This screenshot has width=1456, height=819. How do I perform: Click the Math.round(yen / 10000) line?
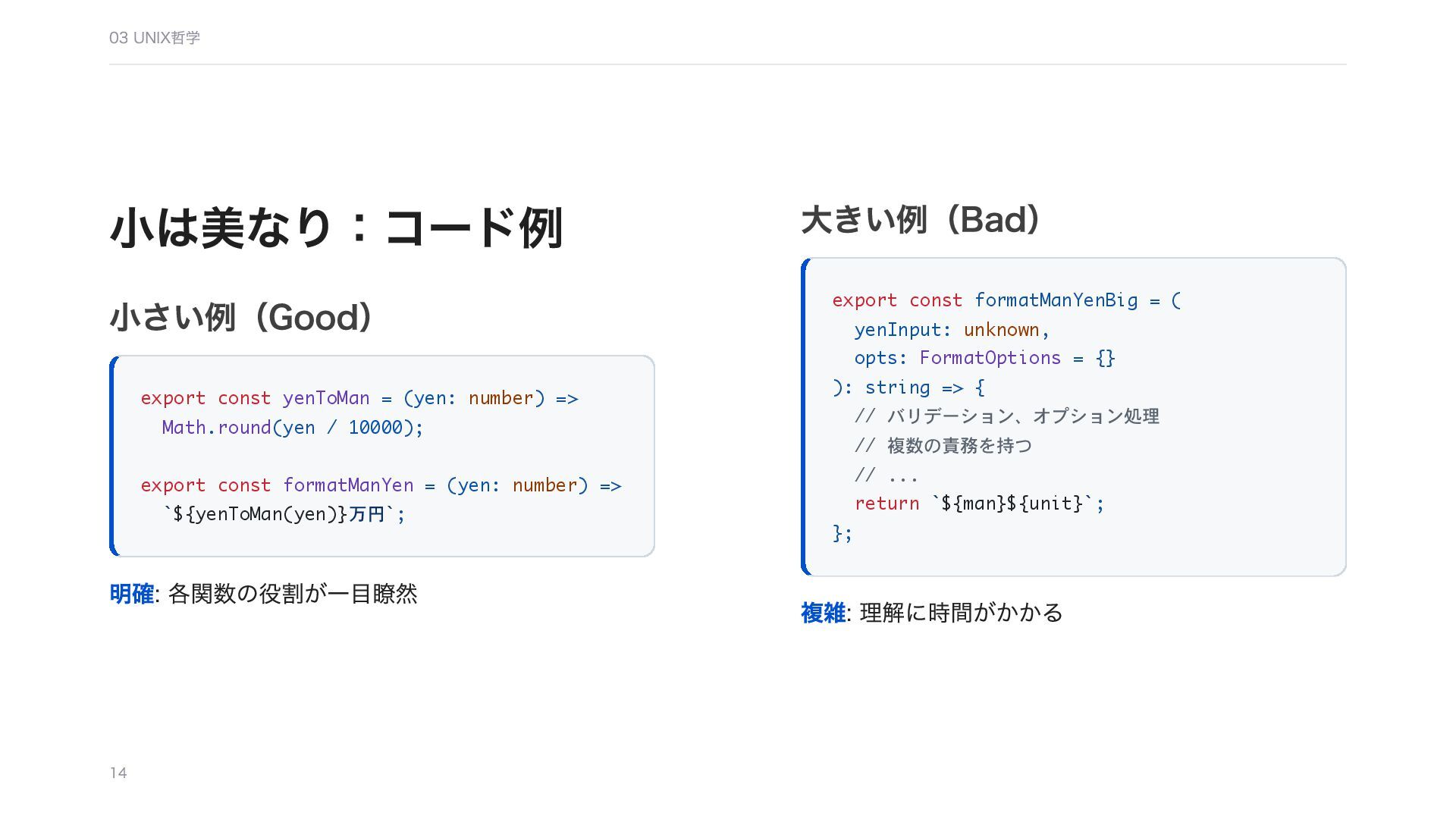pyautogui.click(x=292, y=428)
